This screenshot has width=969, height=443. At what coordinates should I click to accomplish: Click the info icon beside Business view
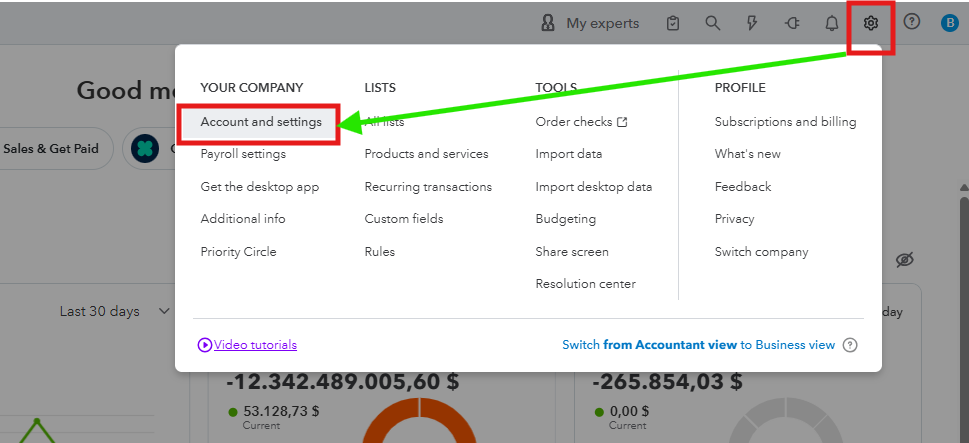[850, 345]
